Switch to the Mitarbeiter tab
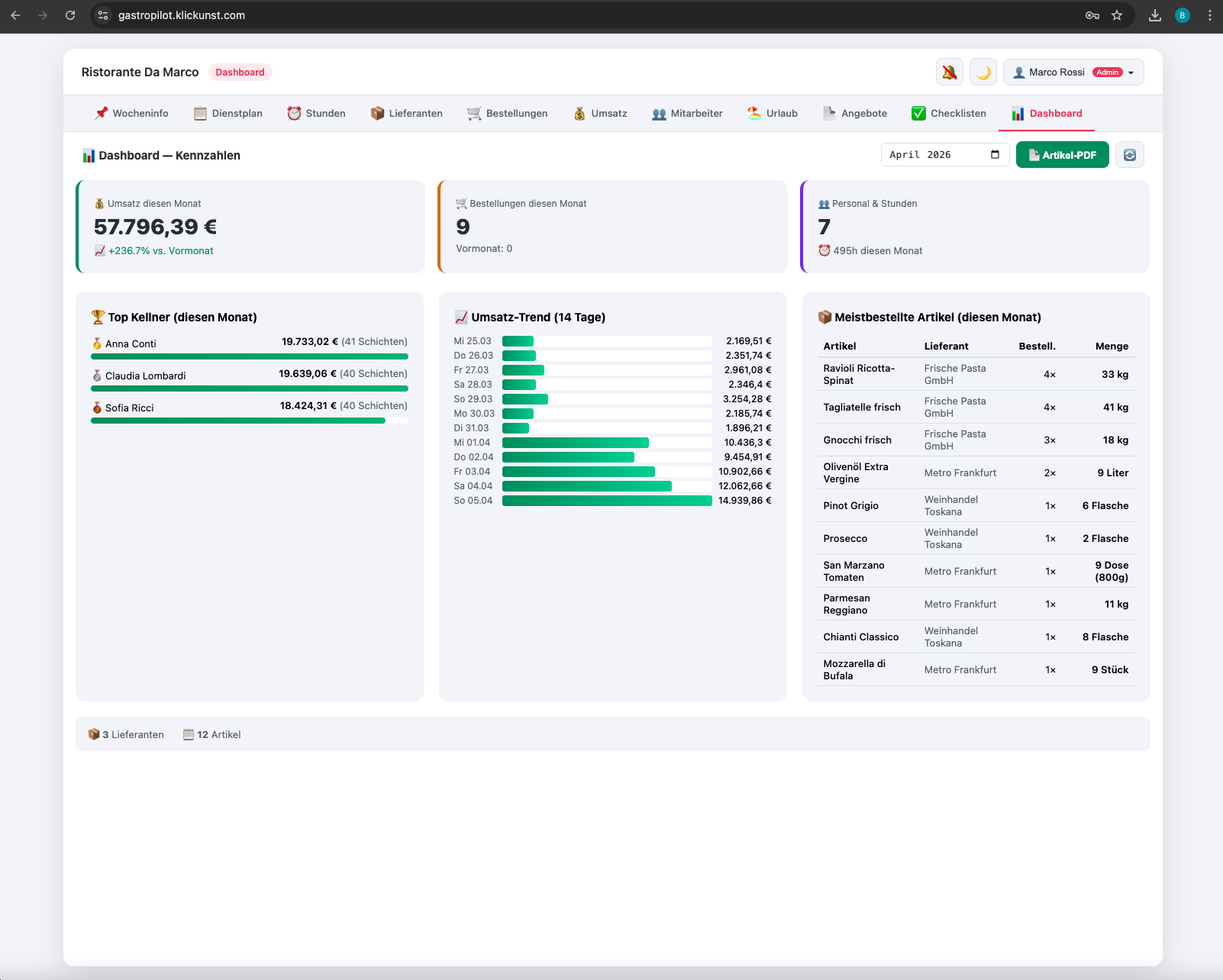 (x=687, y=114)
